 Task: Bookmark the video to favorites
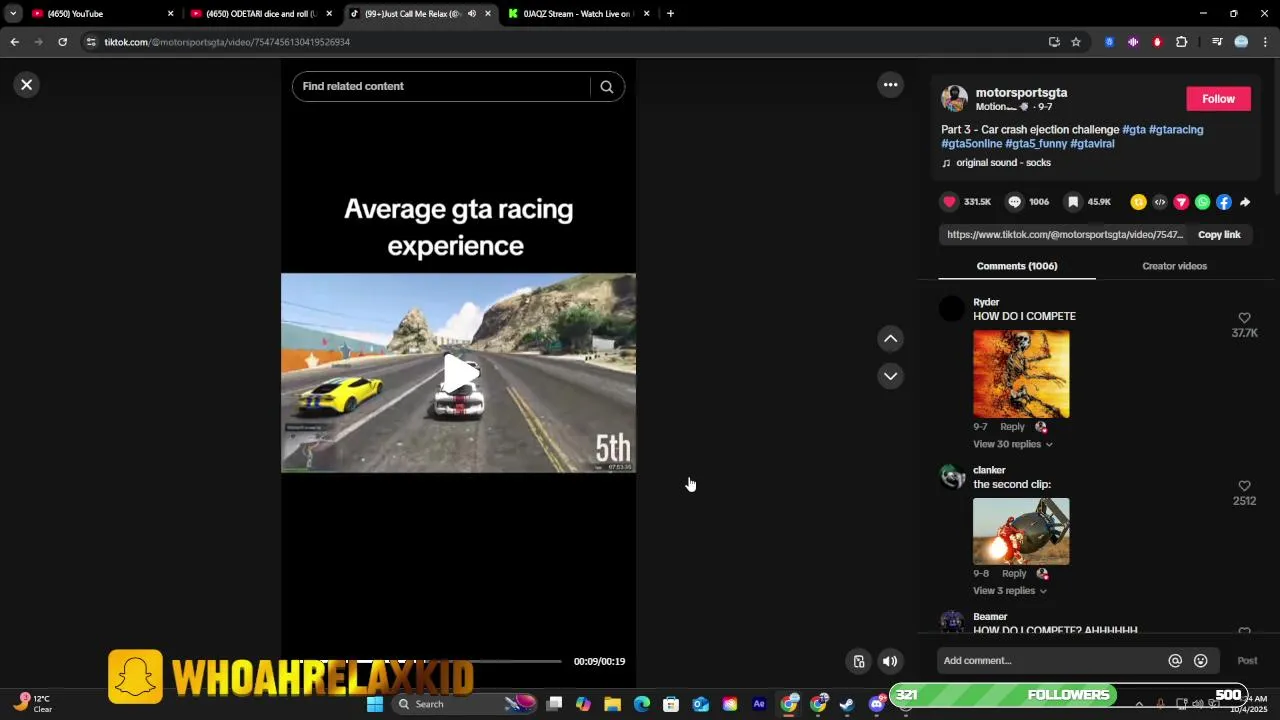(x=1073, y=202)
